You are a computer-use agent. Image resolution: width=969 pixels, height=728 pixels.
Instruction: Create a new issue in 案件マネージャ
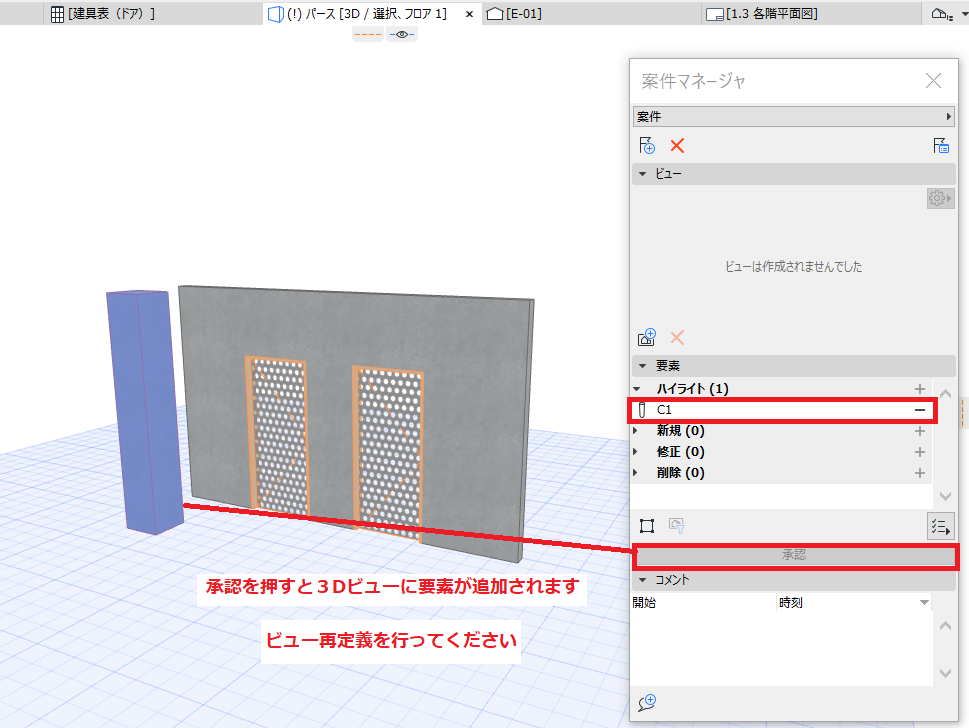click(646, 146)
